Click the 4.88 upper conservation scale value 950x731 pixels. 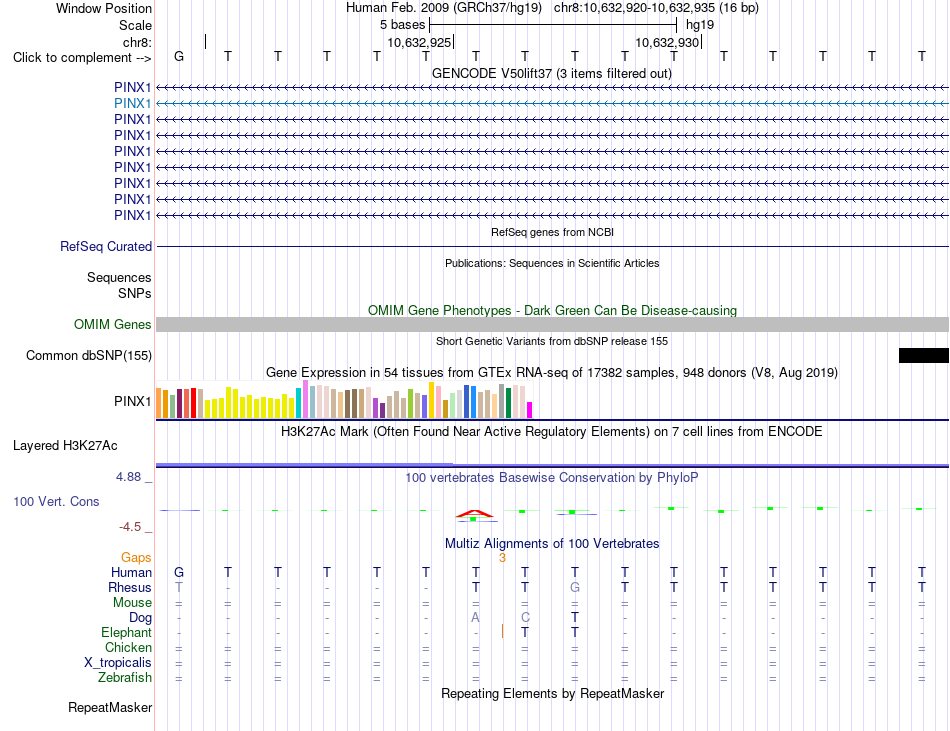point(128,477)
